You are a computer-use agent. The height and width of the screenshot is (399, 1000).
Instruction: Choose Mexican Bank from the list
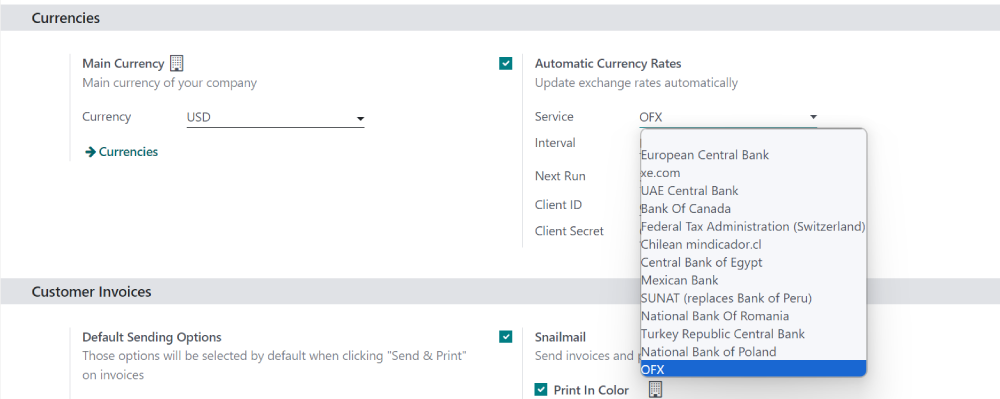753,280
